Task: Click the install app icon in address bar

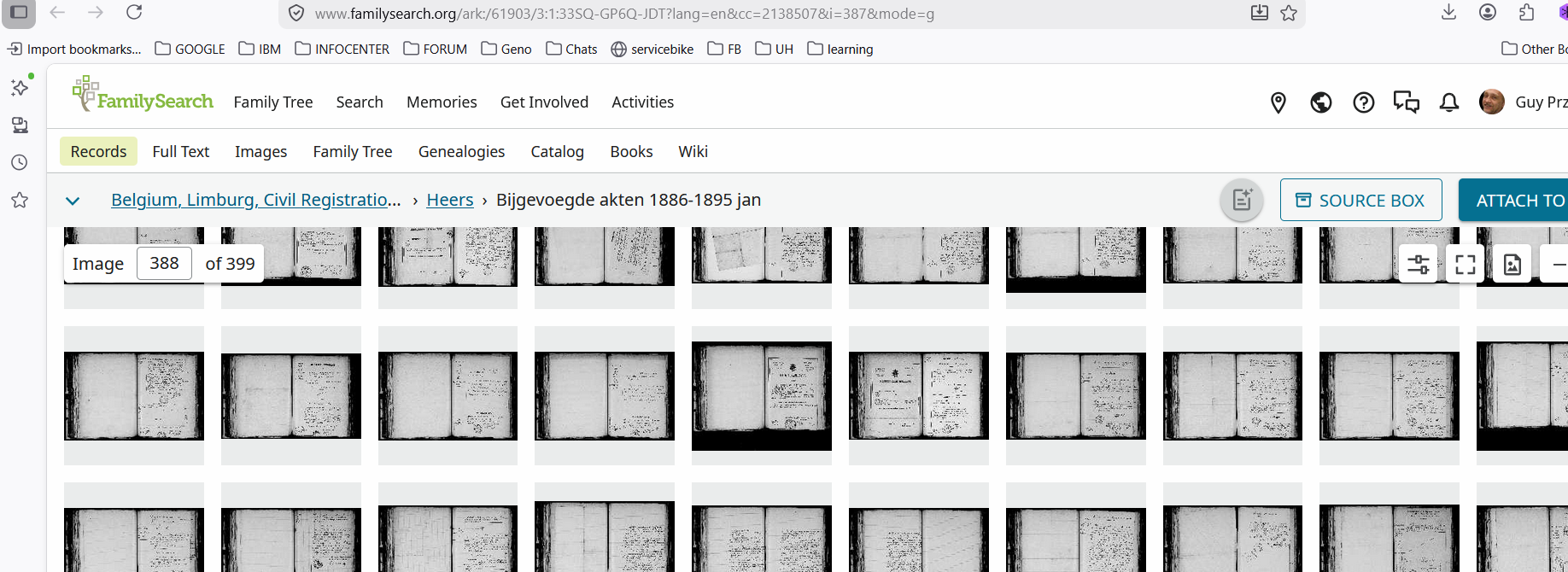Action: click(1259, 13)
